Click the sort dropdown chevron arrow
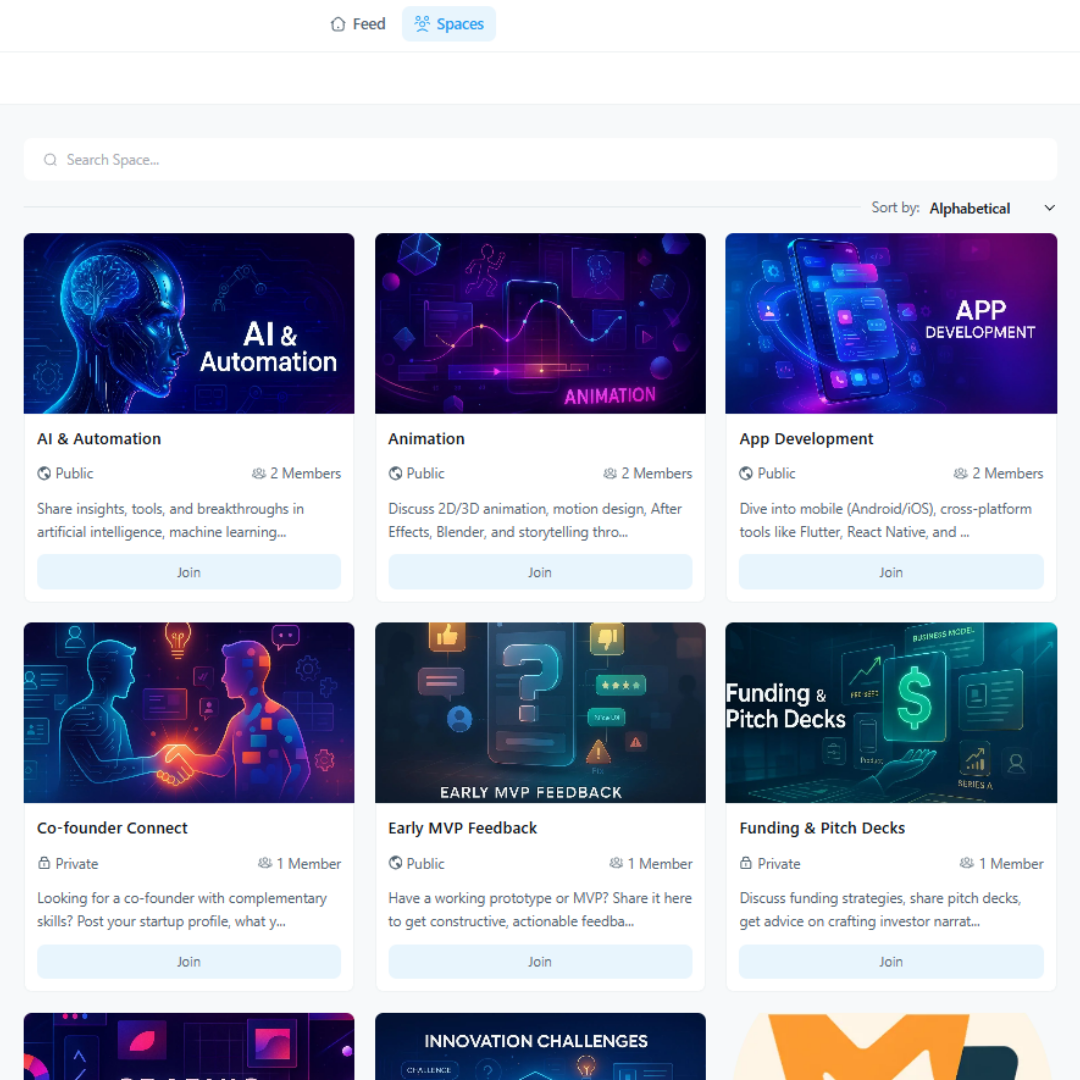This screenshot has width=1080, height=1080. 1049,208
